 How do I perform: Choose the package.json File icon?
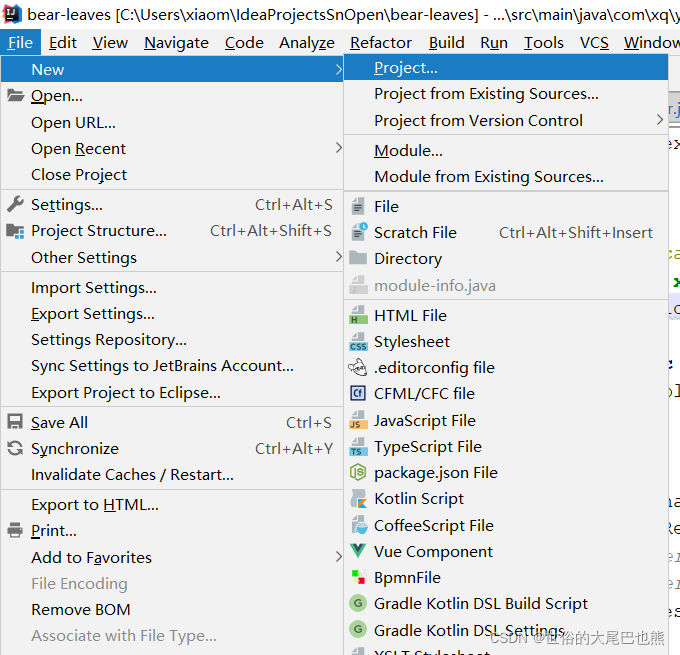pos(358,472)
